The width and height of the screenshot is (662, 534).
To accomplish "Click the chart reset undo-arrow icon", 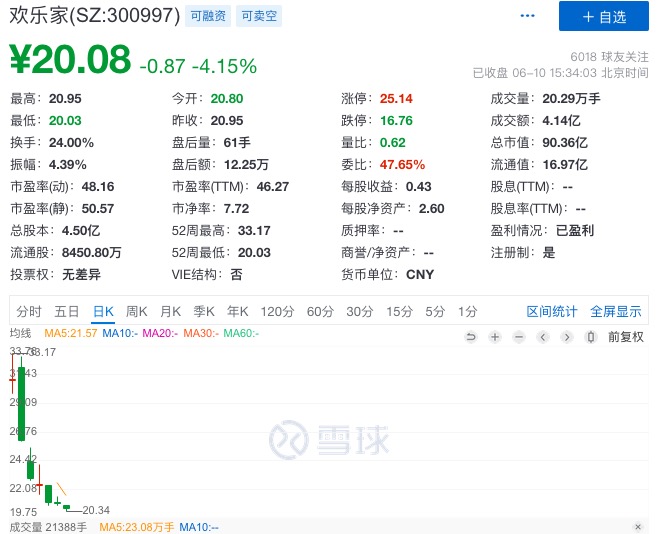I will pos(471,337).
